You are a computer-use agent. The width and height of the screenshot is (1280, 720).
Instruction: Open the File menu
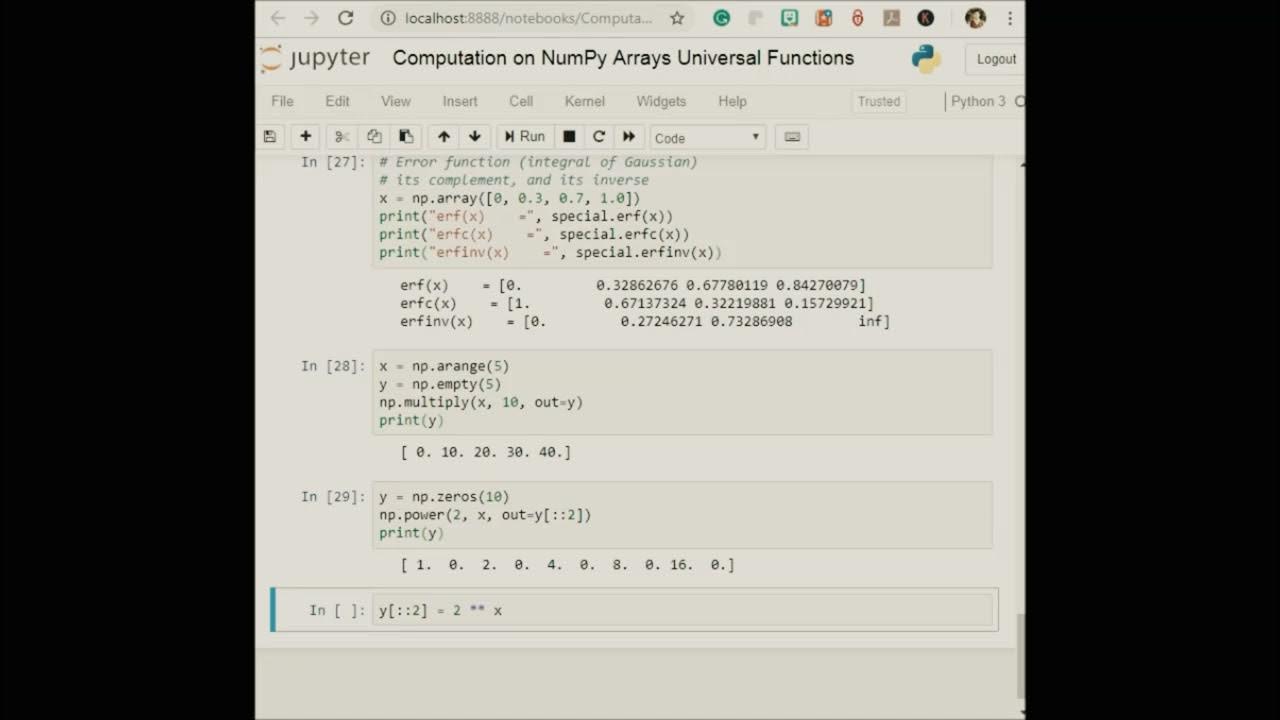click(x=282, y=101)
